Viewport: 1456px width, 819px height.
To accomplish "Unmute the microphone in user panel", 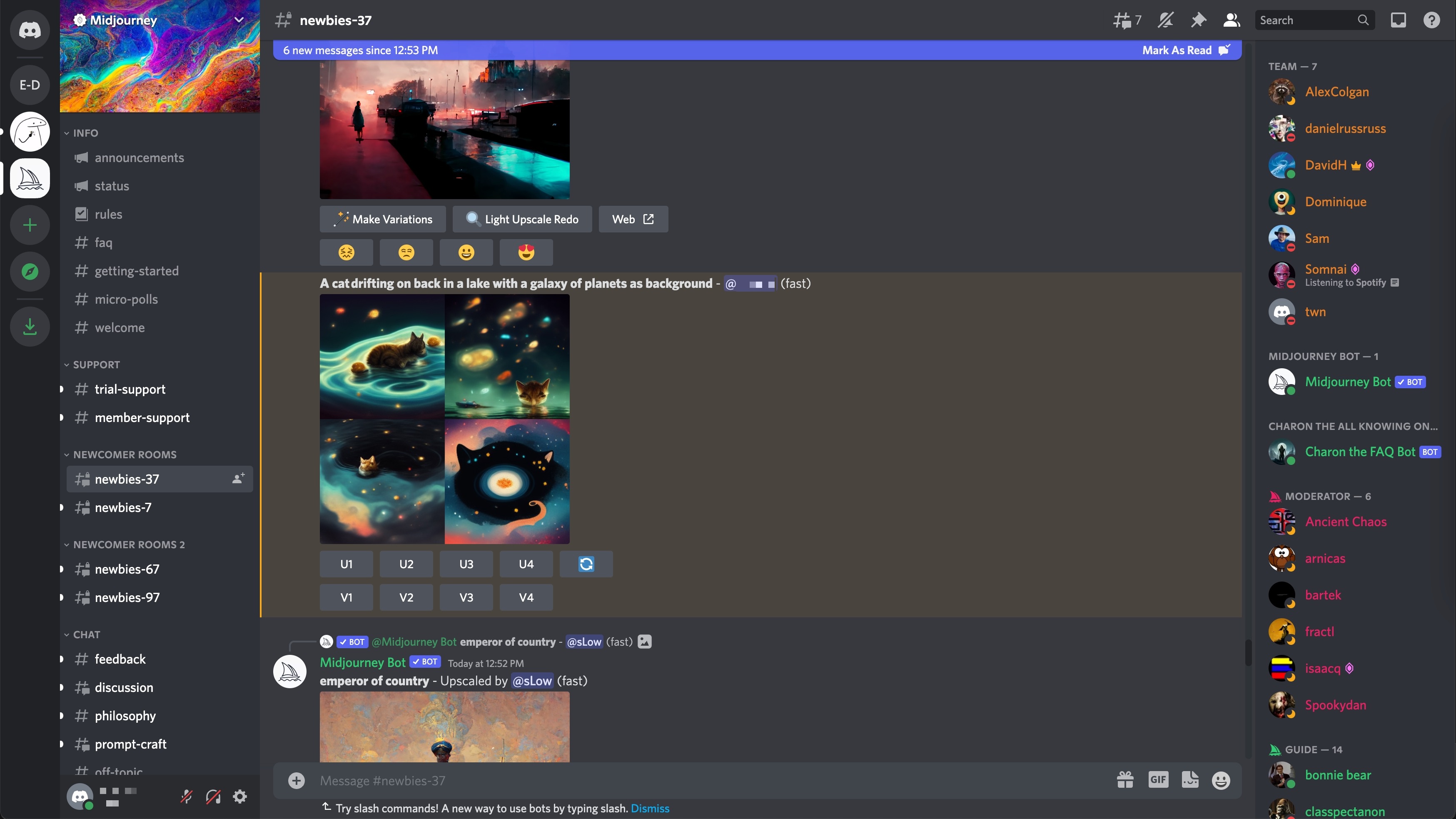I will tap(186, 797).
